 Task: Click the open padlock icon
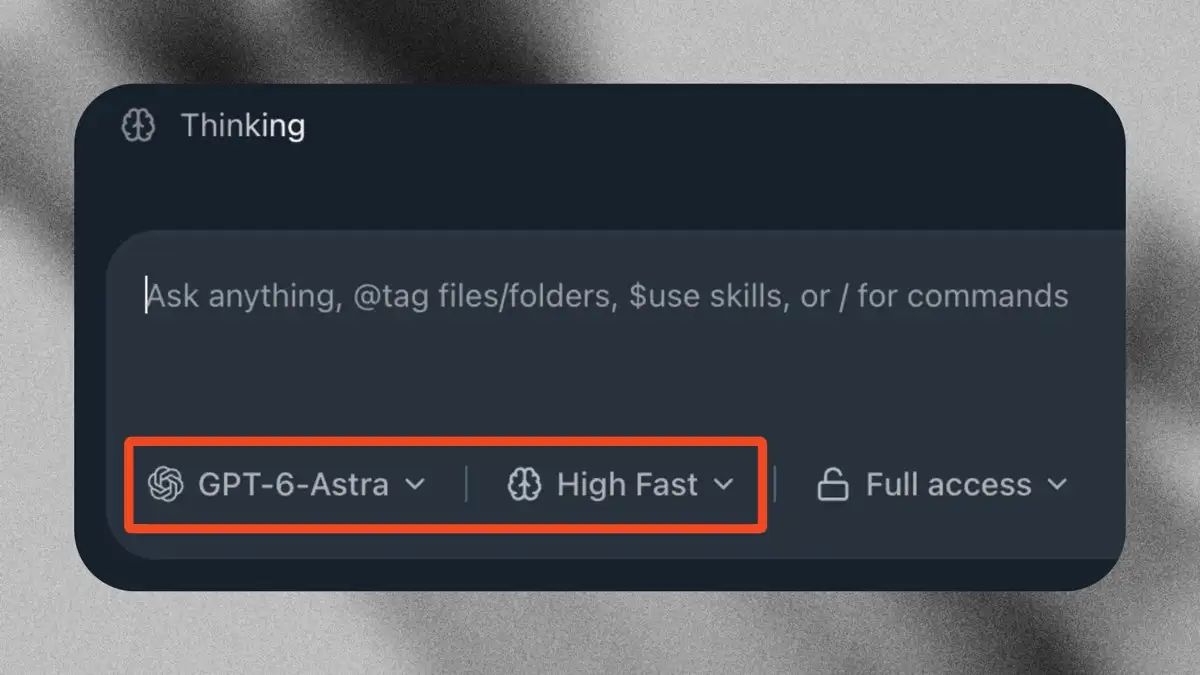[833, 485]
